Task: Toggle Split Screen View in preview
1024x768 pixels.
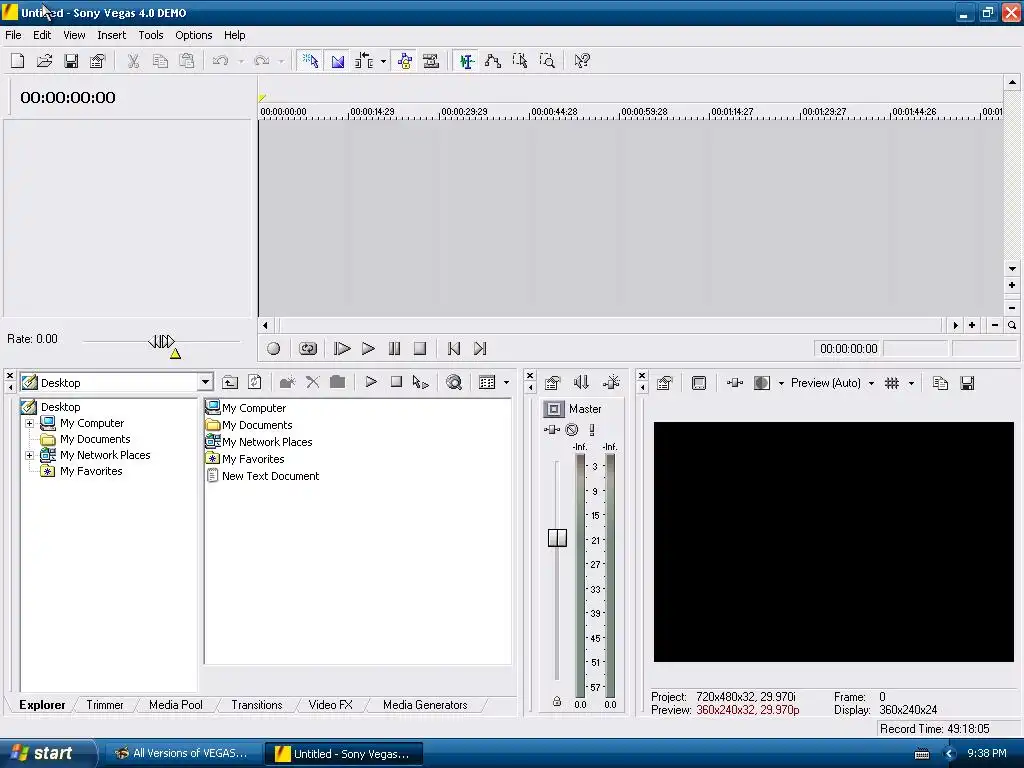Action: pos(761,383)
